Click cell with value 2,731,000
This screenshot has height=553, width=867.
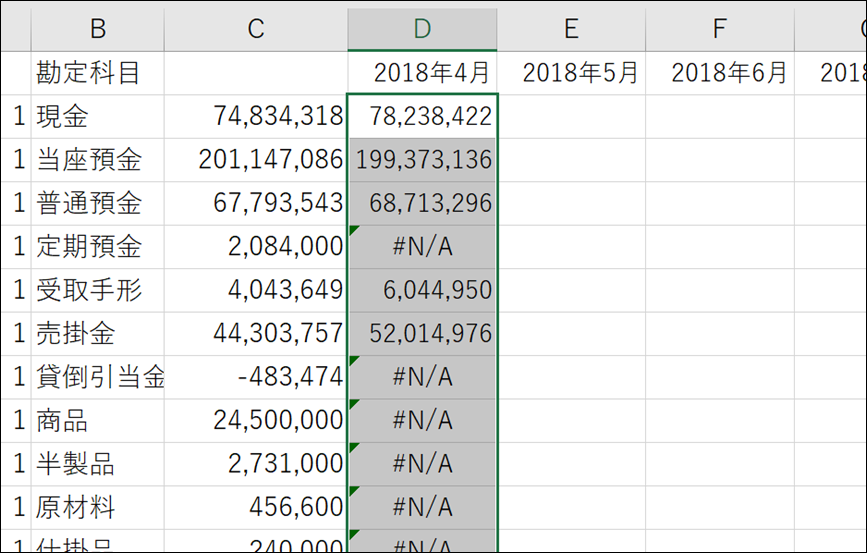[256, 464]
